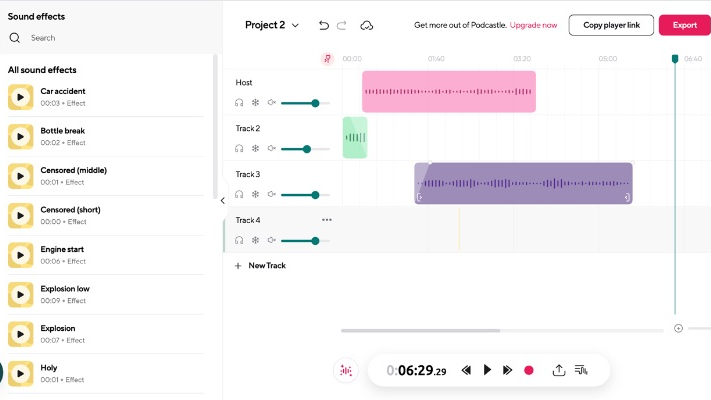Viewport: 711px width, 400px height.
Task: Zoom in the timeline with plus icon
Action: point(678,328)
